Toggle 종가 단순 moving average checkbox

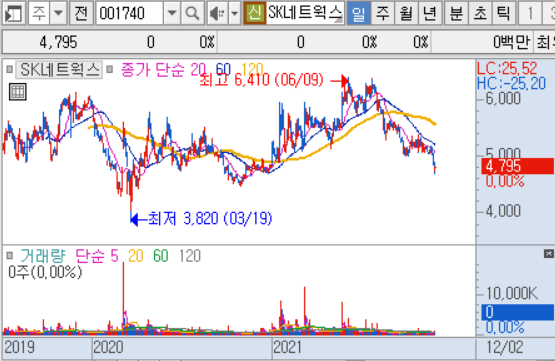point(110,69)
